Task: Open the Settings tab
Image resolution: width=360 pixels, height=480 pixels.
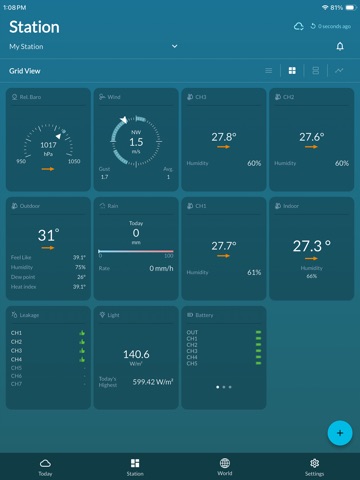Action: pos(314,467)
